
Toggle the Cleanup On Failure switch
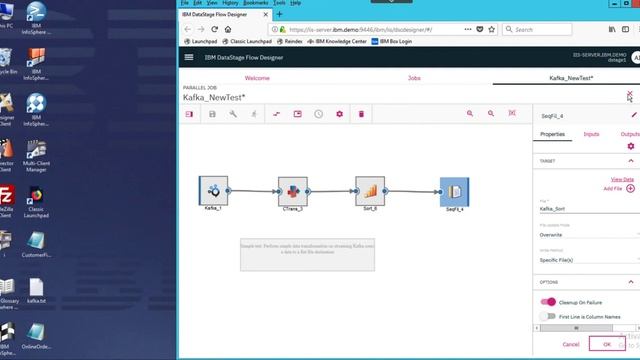[x=548, y=302]
